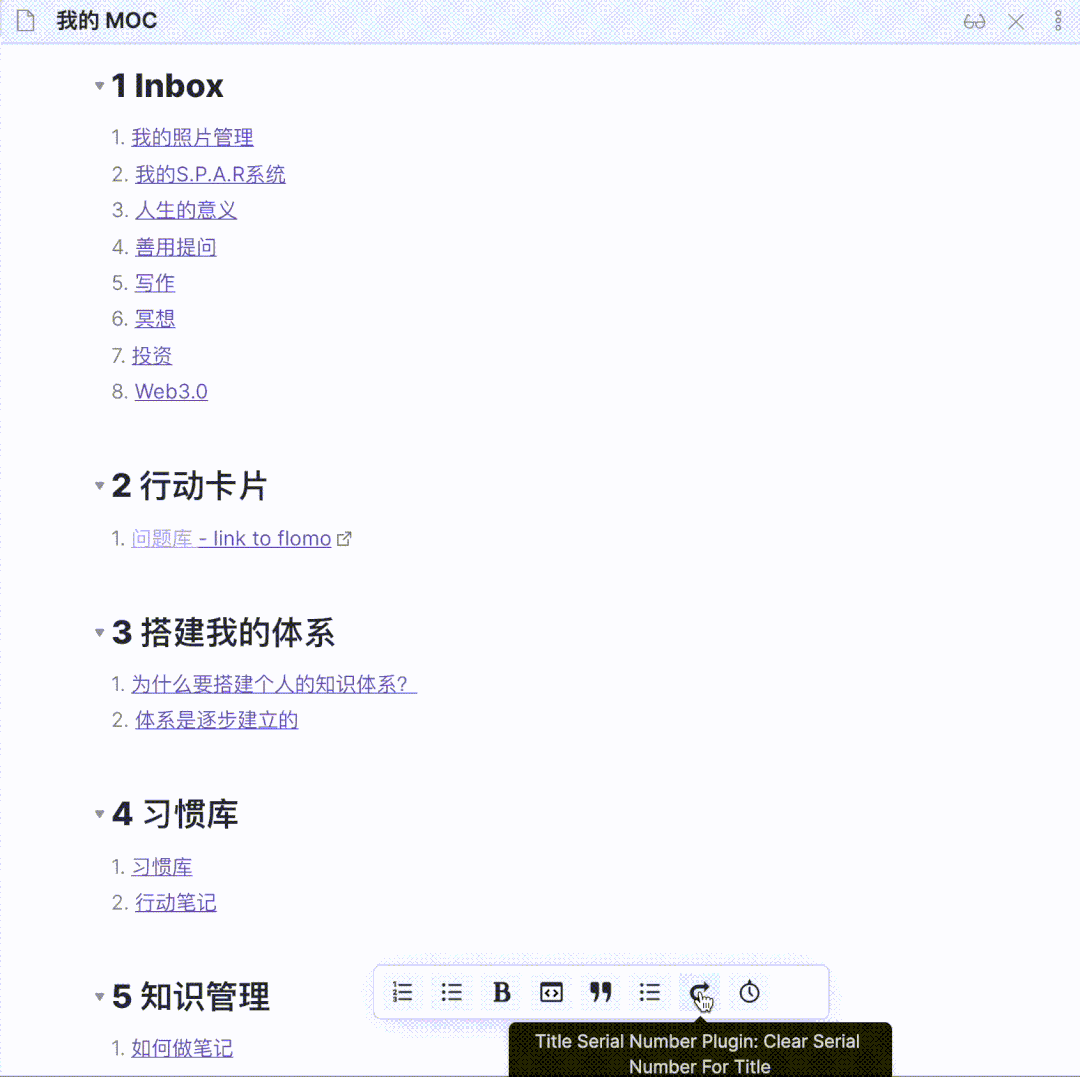1080x1077 pixels.
Task: Select the task list icon
Action: 649,992
